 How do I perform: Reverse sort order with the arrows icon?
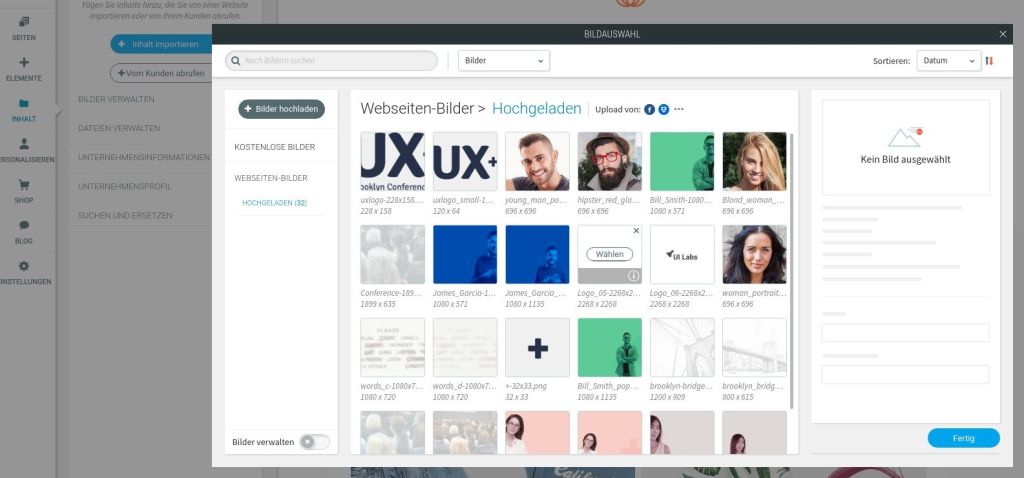click(989, 61)
